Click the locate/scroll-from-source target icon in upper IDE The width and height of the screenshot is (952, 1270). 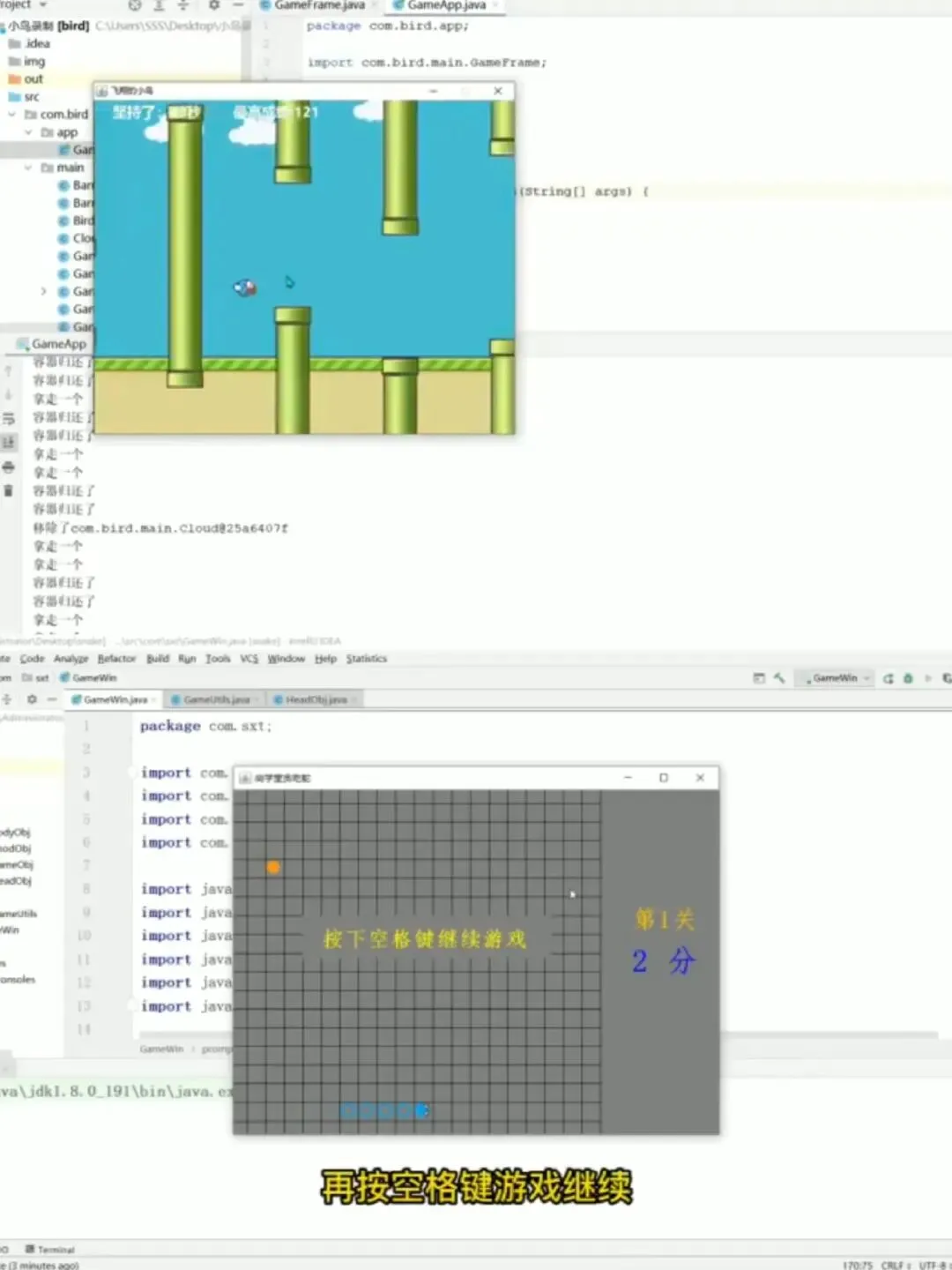pos(135,5)
